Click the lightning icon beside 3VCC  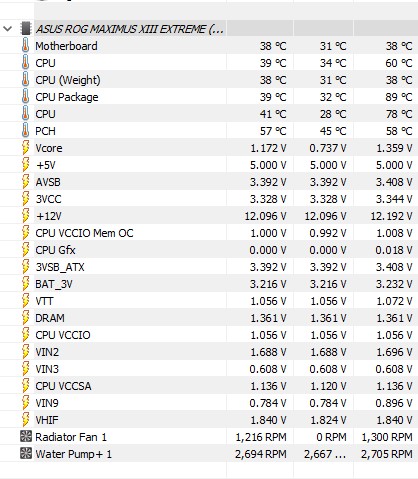point(25,199)
